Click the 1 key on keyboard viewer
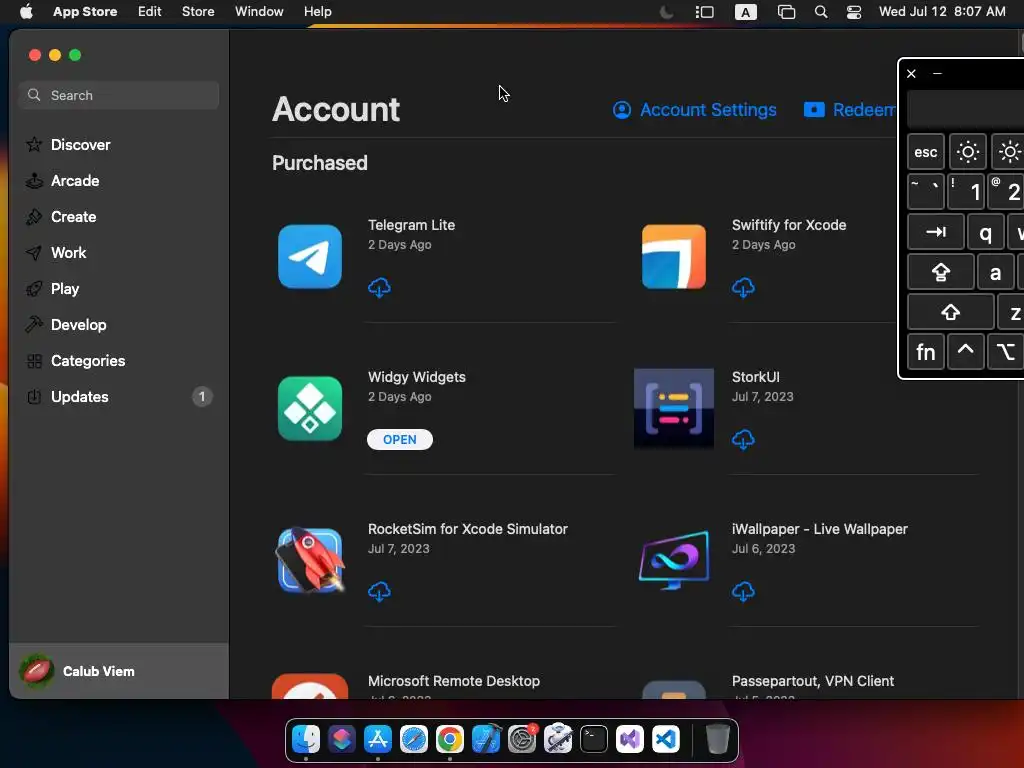 (967, 191)
